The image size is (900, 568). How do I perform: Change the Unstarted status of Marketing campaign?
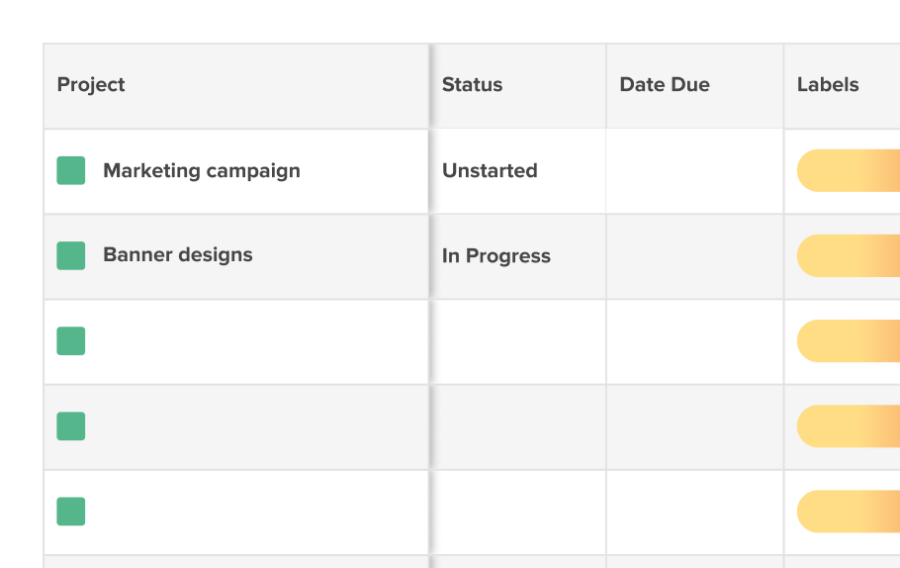[x=489, y=171]
